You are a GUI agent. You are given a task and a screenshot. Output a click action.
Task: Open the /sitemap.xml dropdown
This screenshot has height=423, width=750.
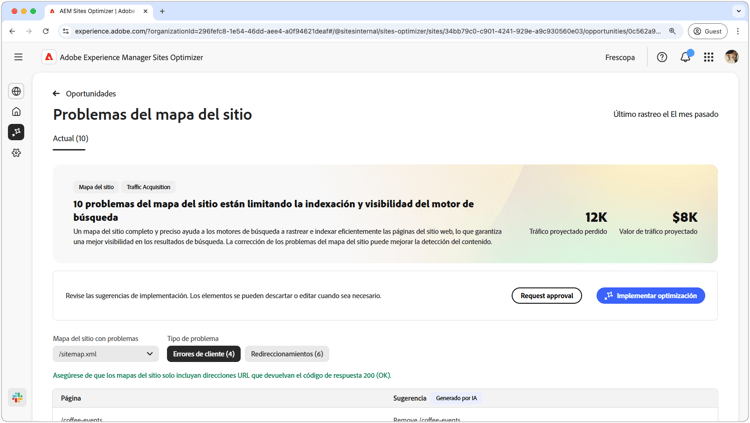105,354
